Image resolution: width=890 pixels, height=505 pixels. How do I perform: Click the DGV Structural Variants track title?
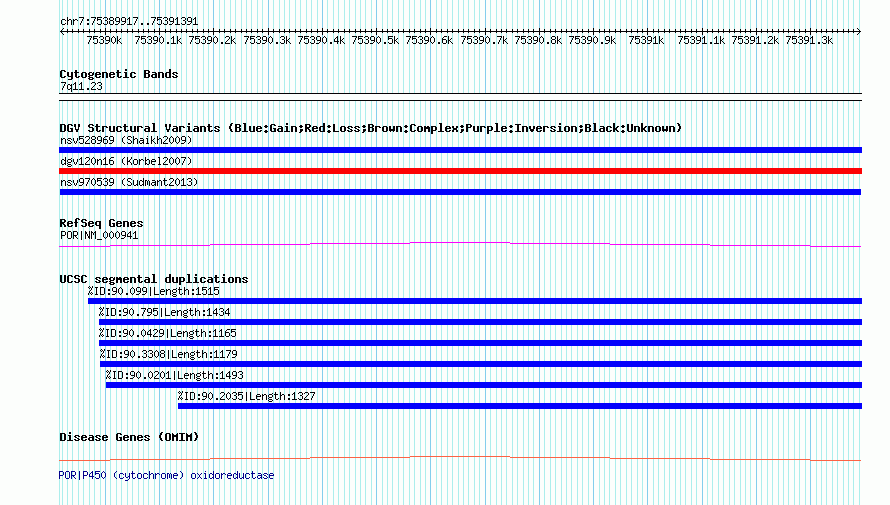click(x=370, y=128)
